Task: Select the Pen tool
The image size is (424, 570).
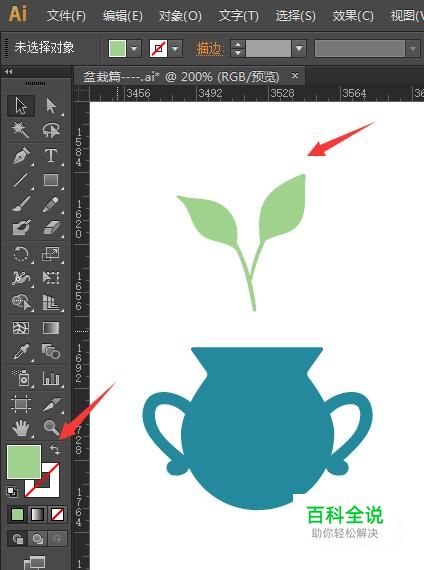Action: click(21, 156)
